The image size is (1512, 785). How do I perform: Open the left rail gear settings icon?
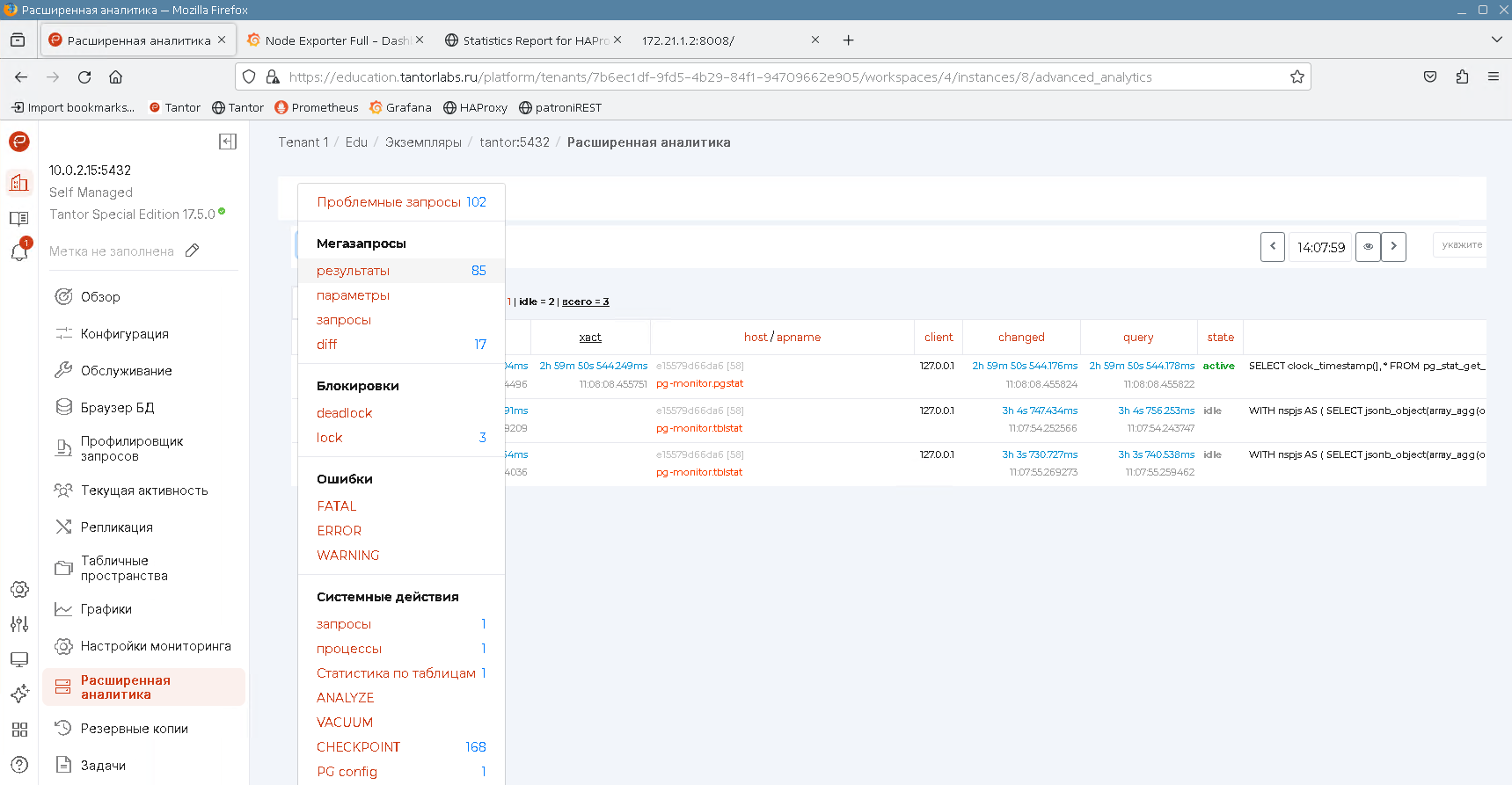(x=19, y=589)
